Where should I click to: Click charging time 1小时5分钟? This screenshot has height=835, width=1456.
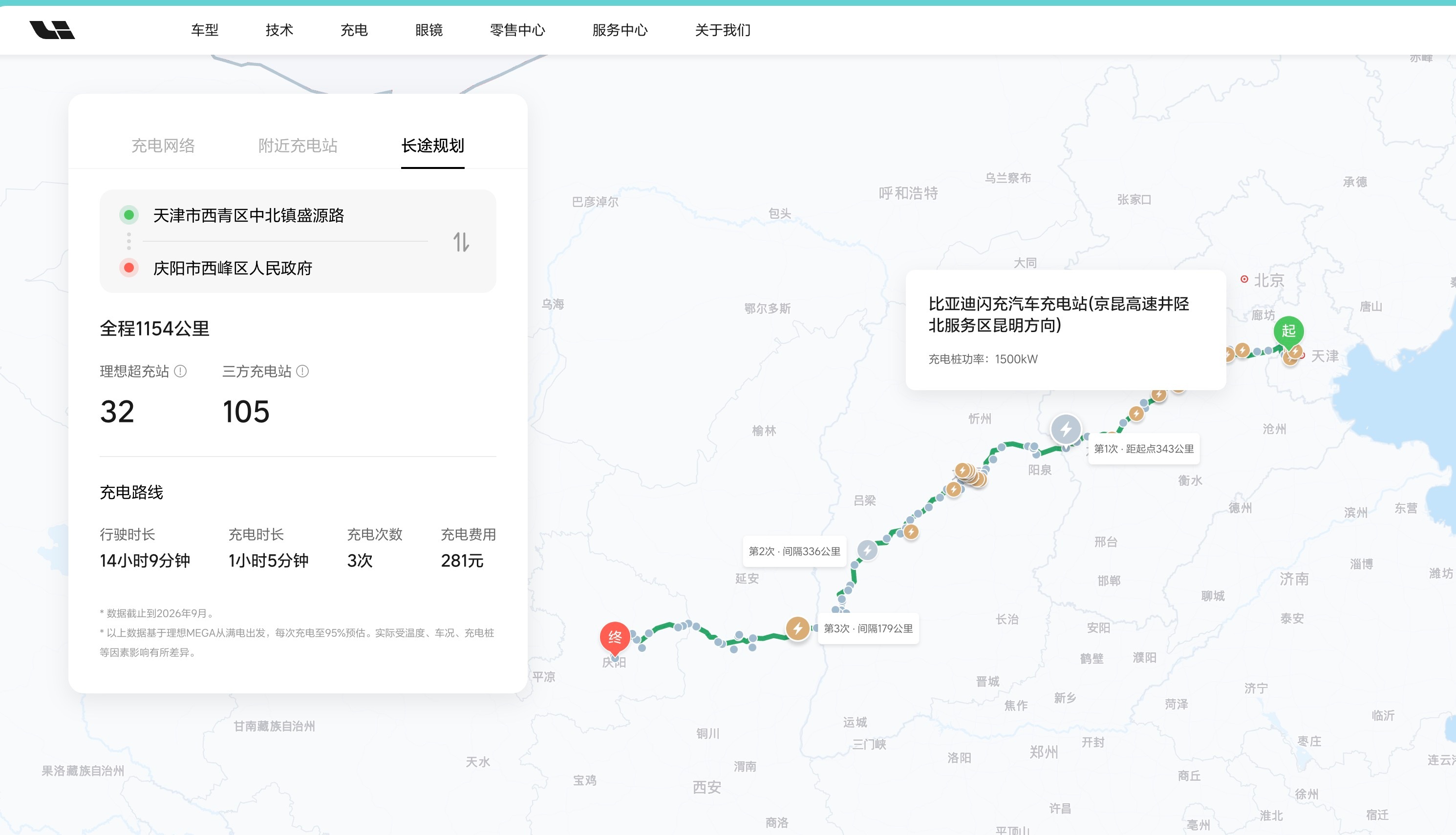269,561
